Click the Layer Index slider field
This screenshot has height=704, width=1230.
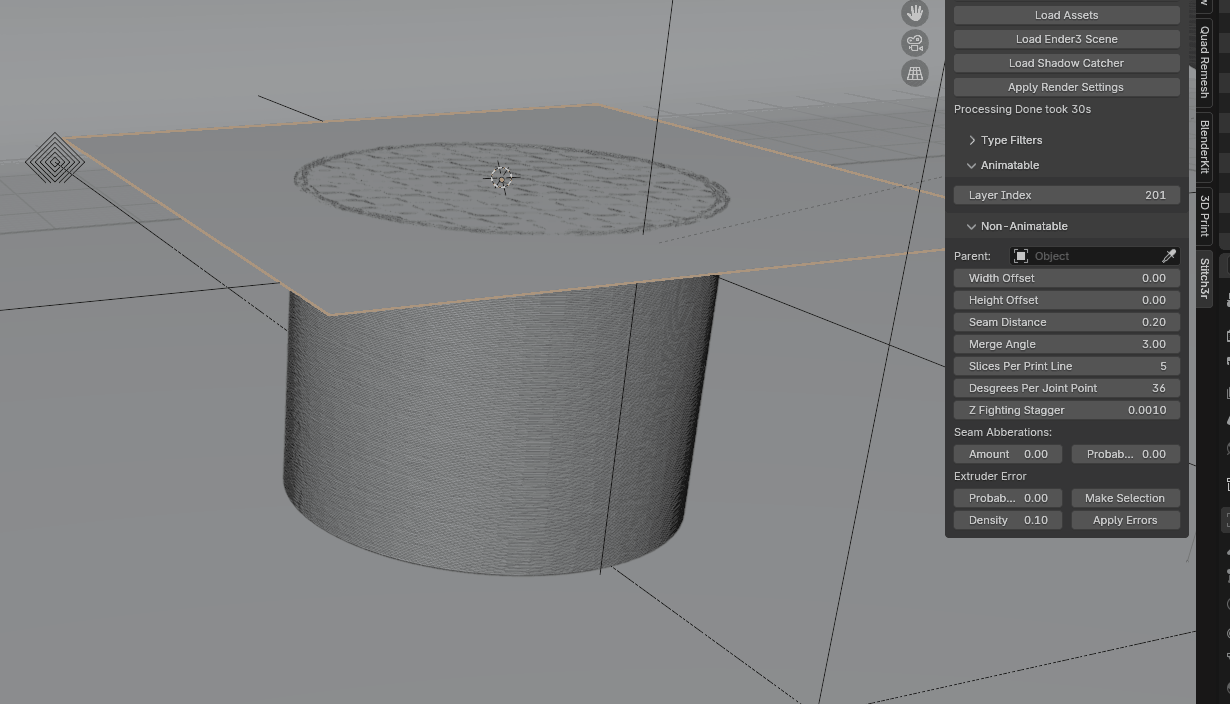click(1066, 195)
